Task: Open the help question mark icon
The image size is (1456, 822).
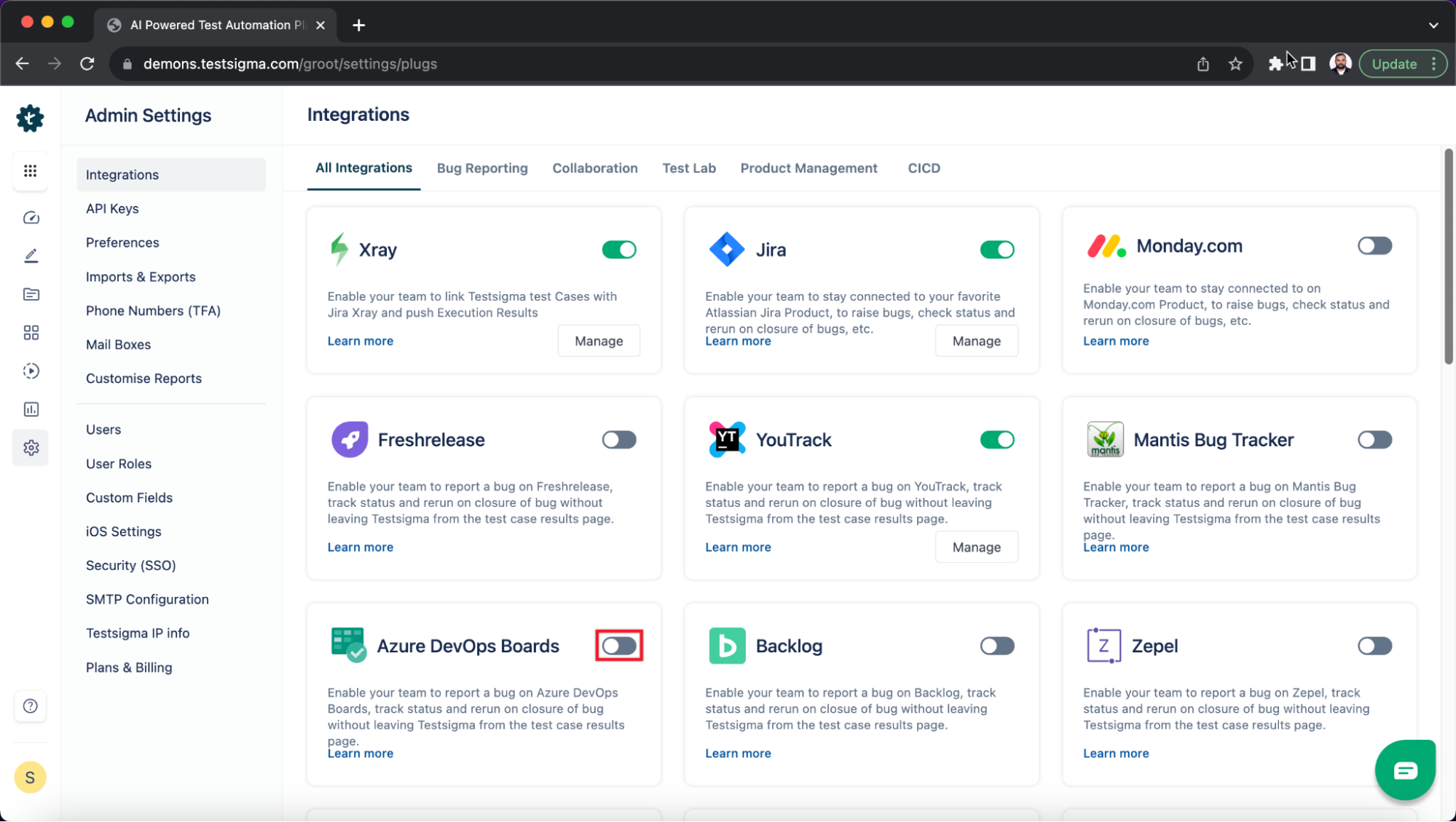Action: [30, 706]
